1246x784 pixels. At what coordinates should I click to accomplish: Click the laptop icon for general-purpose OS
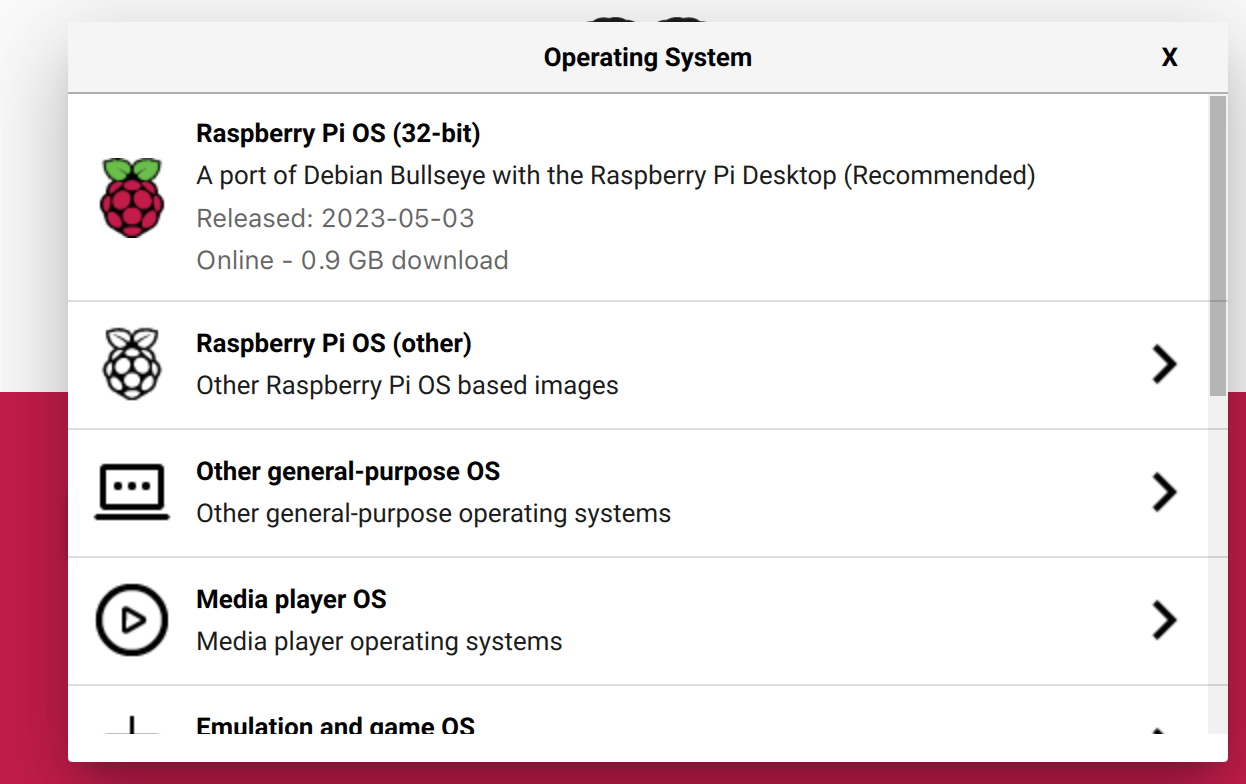coord(132,491)
